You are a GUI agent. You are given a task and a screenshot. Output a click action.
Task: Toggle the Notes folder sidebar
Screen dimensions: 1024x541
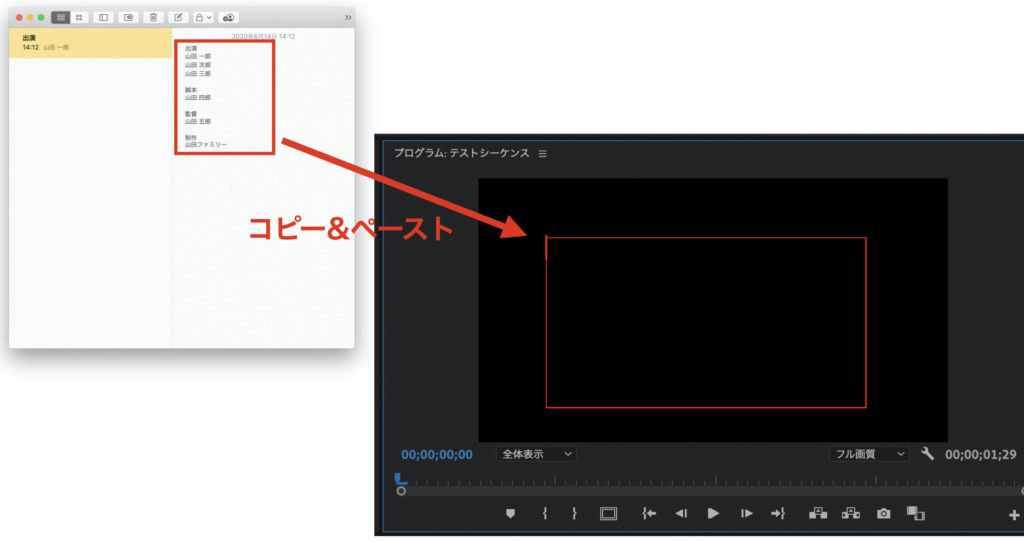pos(103,17)
